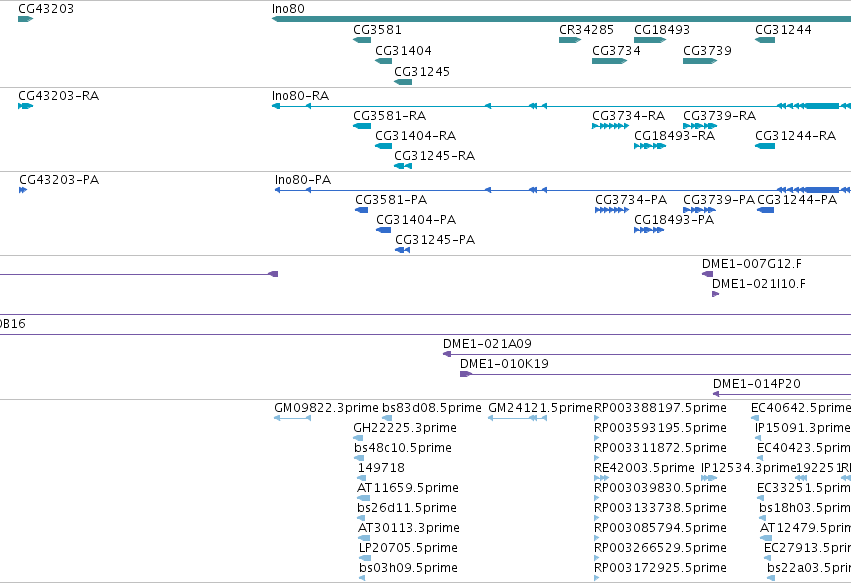
Task: Select the CG18493-PA protein feature
Action: pos(649,230)
